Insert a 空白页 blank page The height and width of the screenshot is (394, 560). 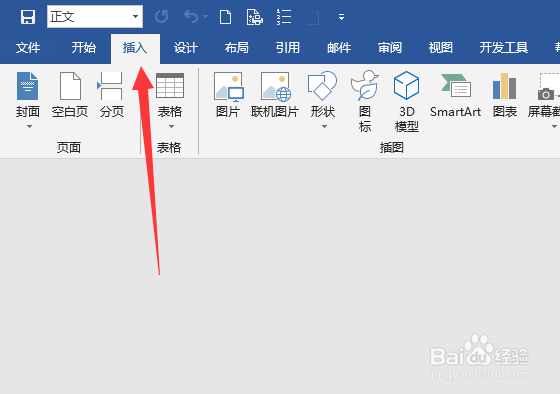pos(70,95)
